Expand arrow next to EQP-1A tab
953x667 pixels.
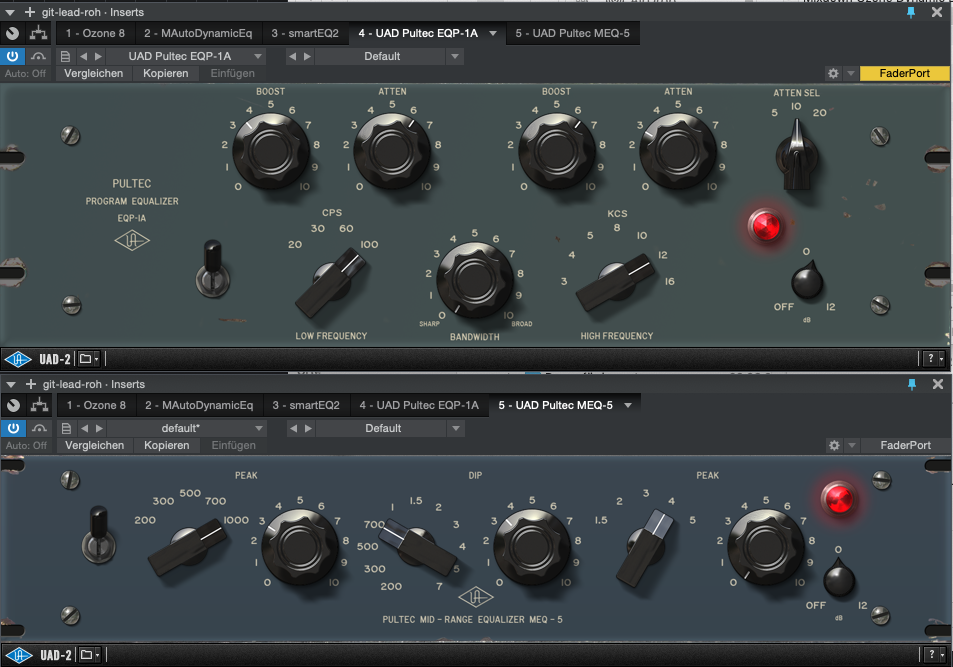tap(493, 33)
